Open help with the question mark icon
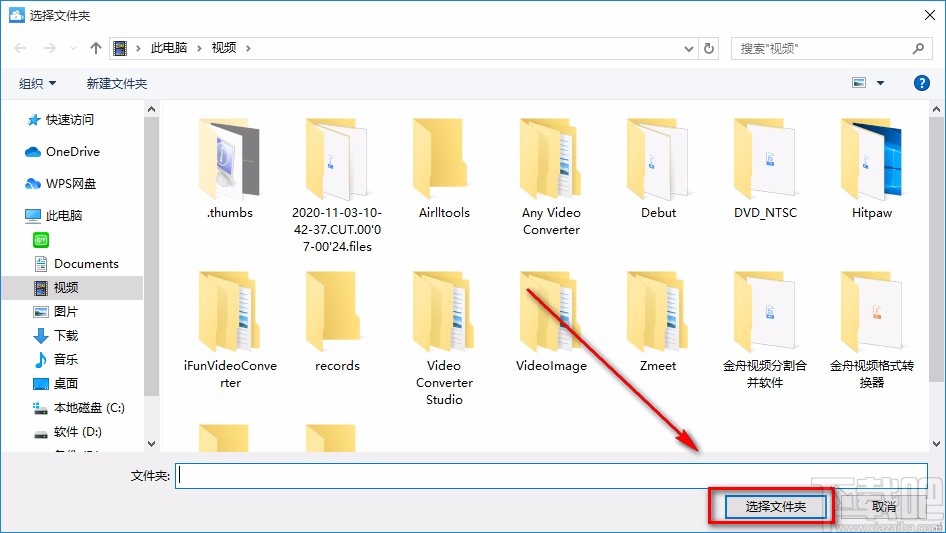The image size is (946, 533). tap(921, 83)
